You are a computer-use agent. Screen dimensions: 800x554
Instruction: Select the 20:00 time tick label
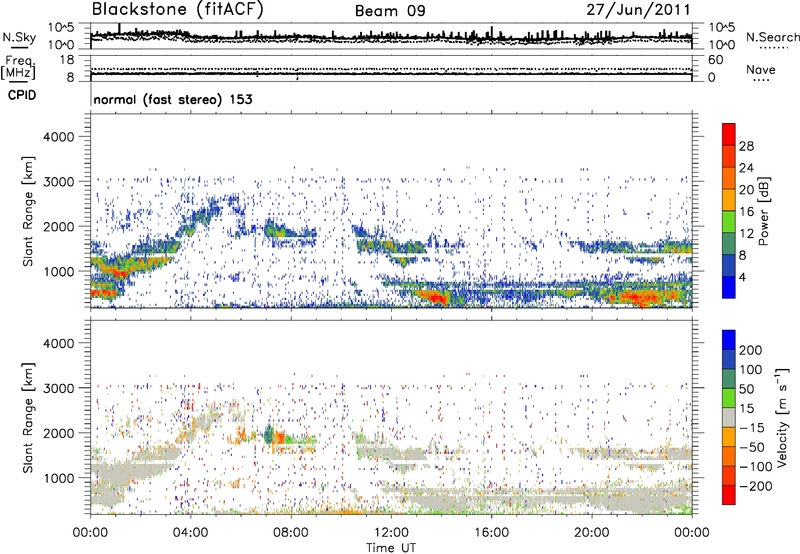pyautogui.click(x=591, y=533)
